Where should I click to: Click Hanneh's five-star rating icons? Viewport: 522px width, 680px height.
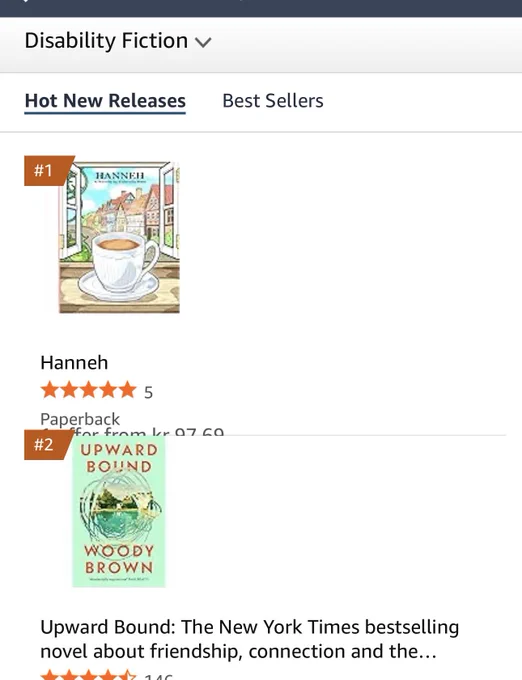[x=88, y=390]
